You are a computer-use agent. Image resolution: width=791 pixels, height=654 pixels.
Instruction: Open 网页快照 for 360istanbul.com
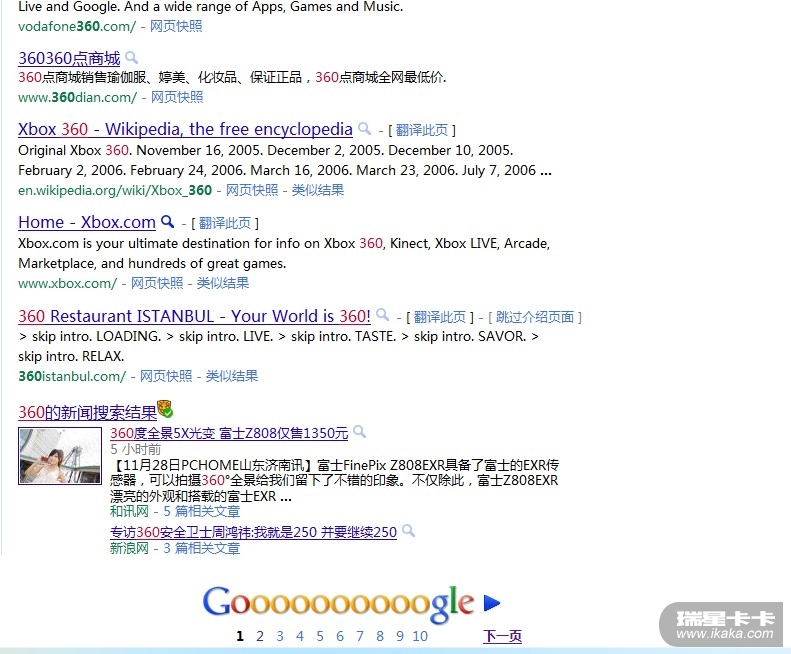166,376
